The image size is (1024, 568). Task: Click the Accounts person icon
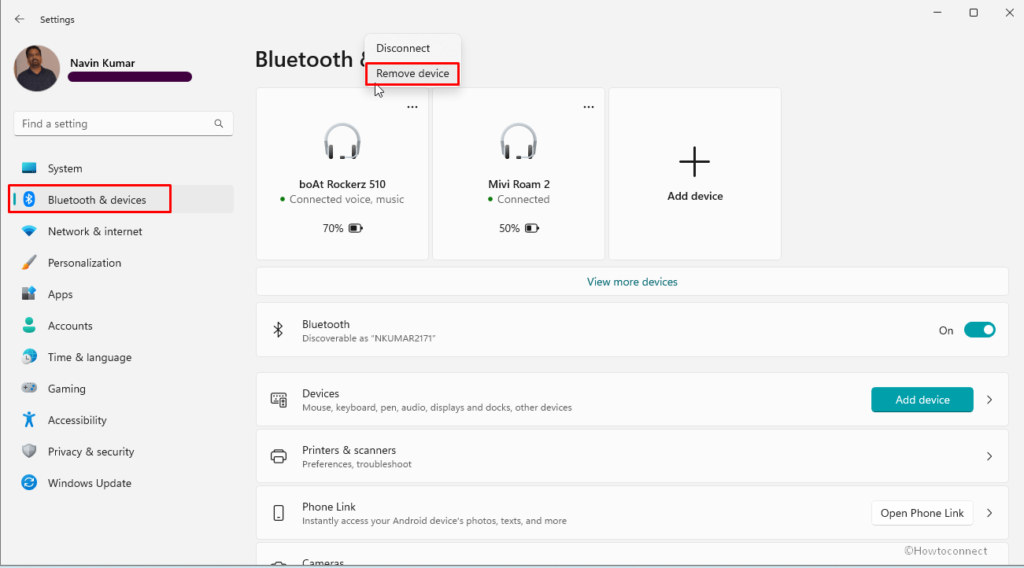(29, 325)
